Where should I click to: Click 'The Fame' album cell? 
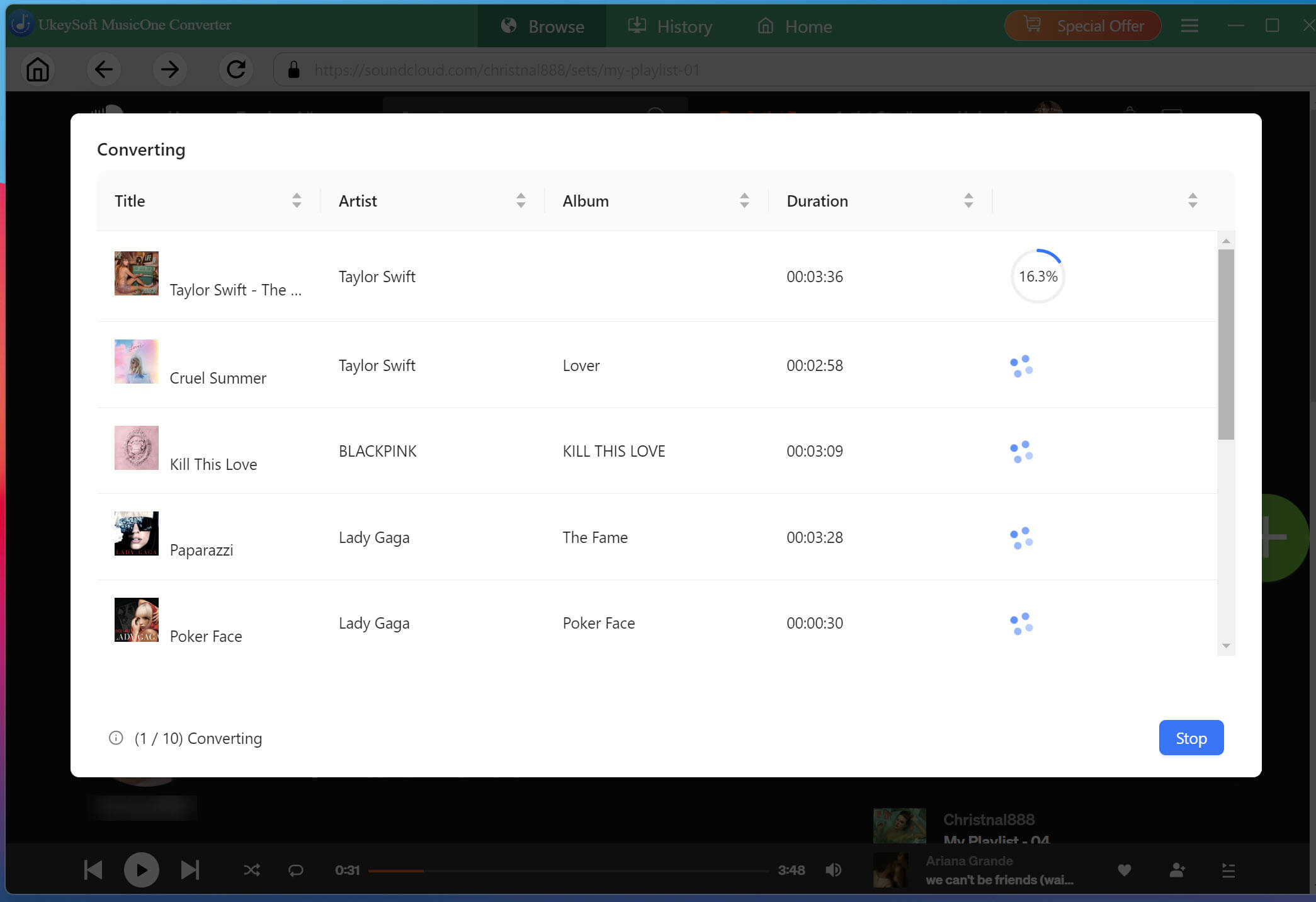click(x=595, y=537)
